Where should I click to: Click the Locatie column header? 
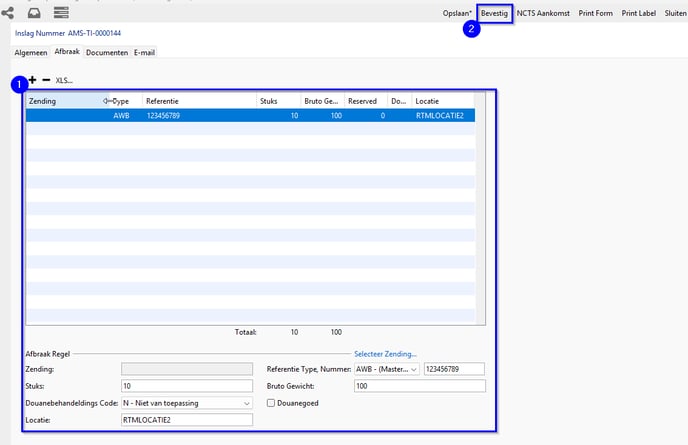point(443,101)
